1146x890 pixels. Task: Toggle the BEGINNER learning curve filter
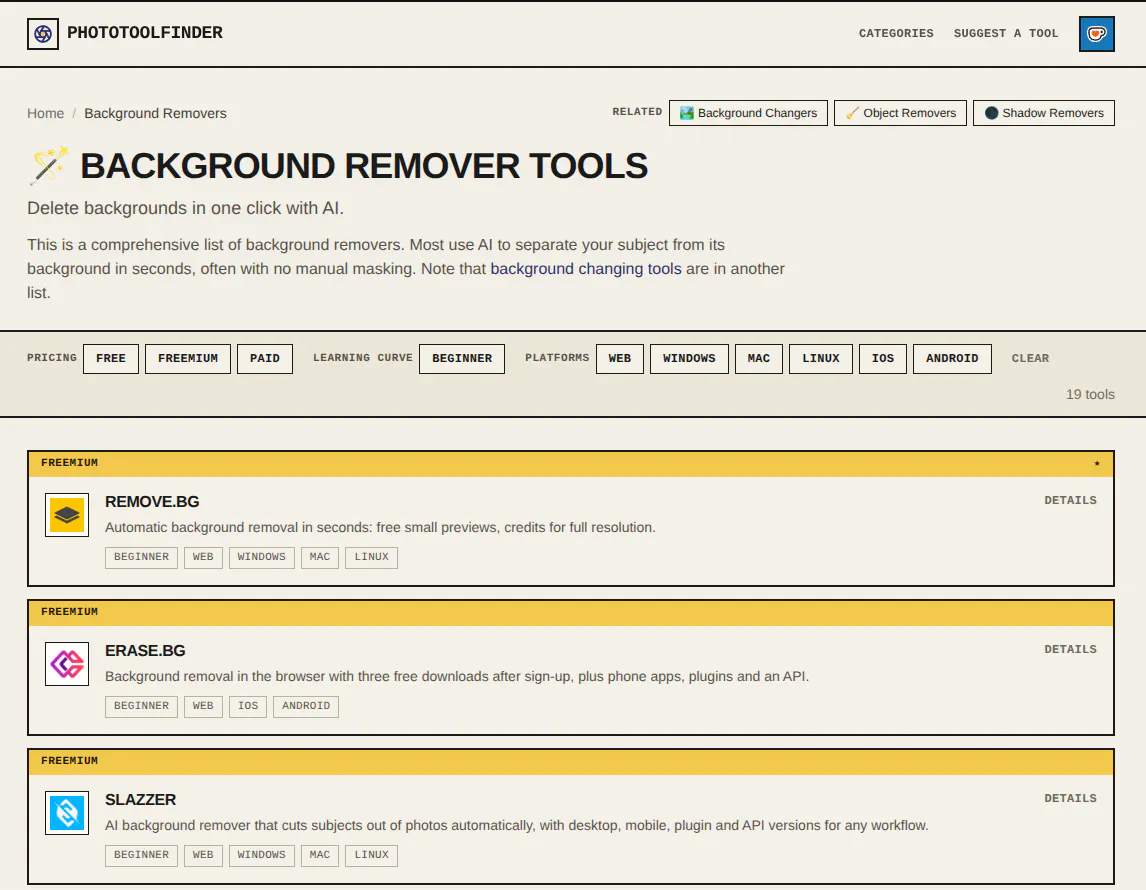coord(462,359)
